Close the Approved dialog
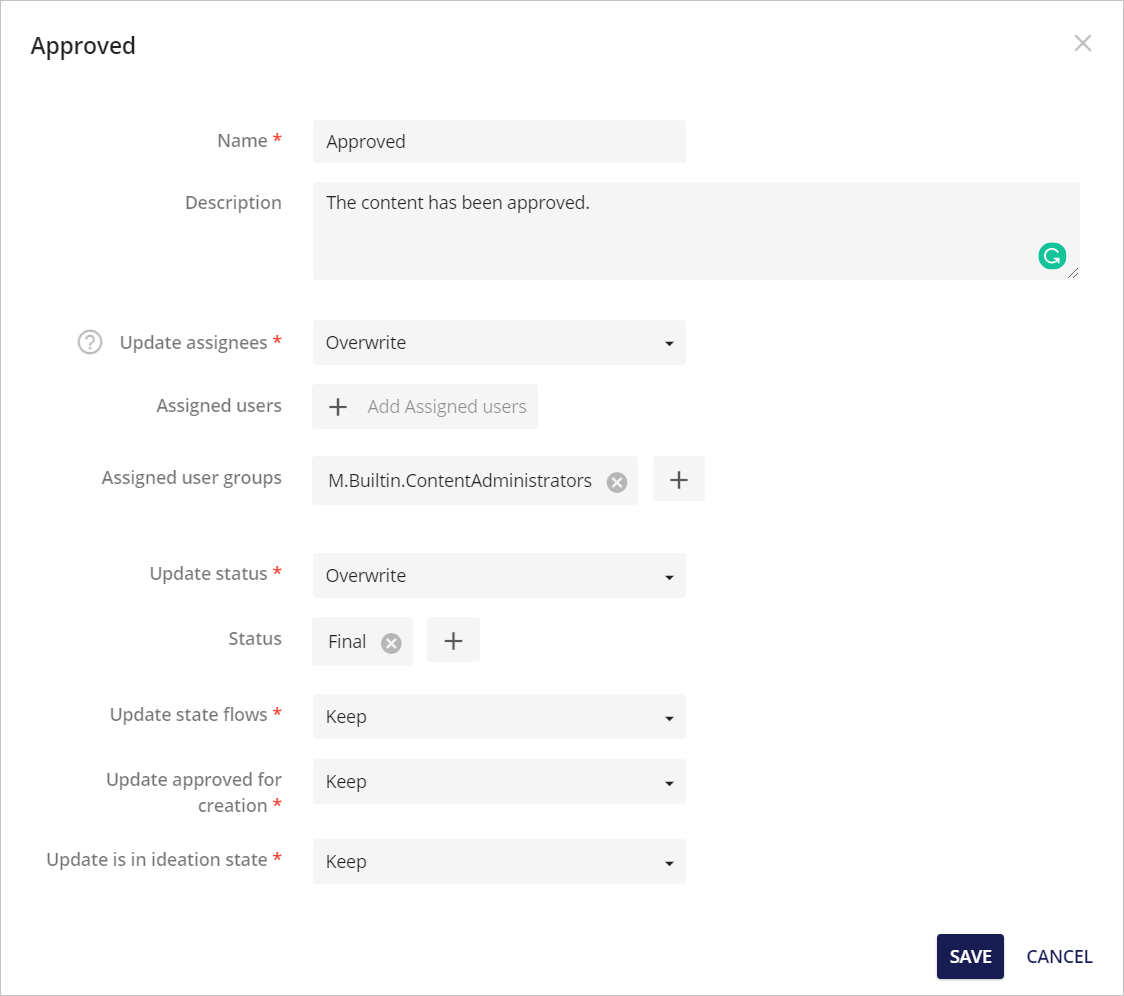This screenshot has height=996, width=1124. pyautogui.click(x=1082, y=43)
